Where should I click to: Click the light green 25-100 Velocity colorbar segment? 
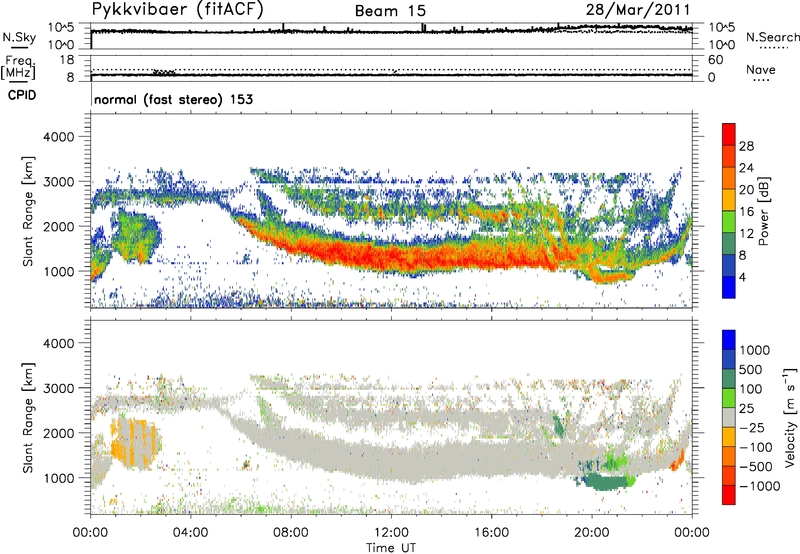pyautogui.click(x=729, y=398)
